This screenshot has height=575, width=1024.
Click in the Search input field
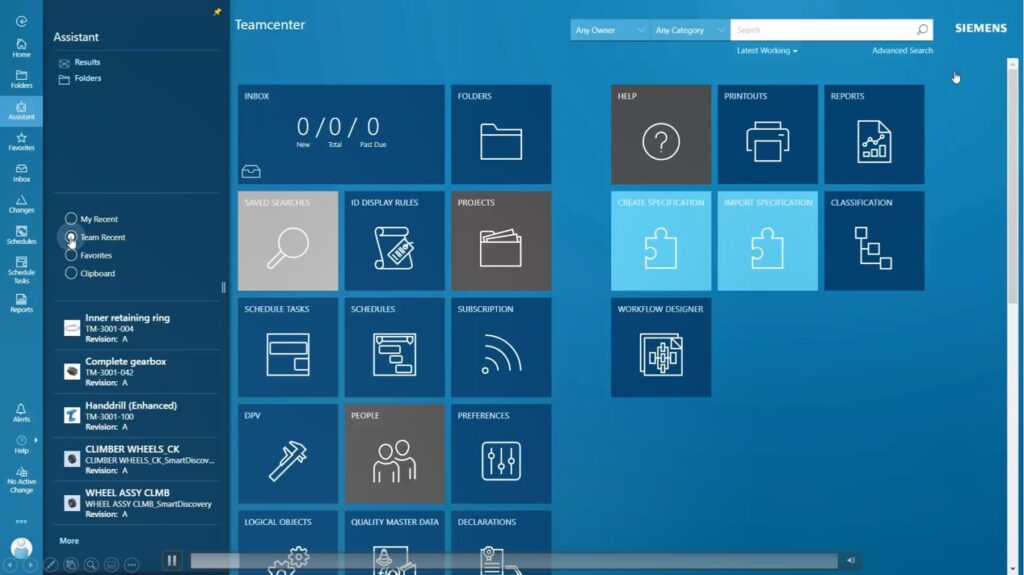[x=823, y=30]
